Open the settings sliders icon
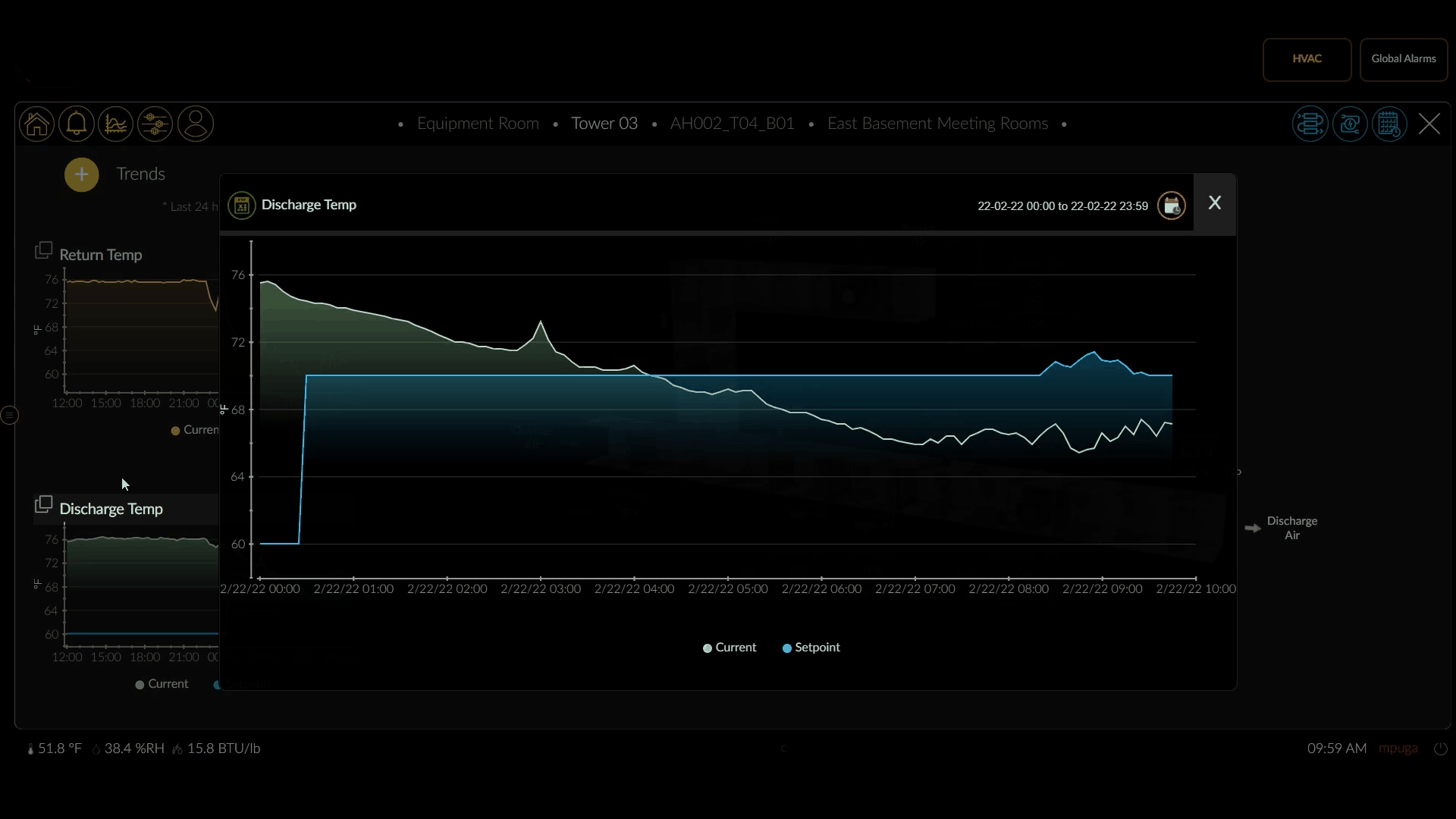Screen dimensions: 1456x819 pyautogui.click(x=155, y=124)
